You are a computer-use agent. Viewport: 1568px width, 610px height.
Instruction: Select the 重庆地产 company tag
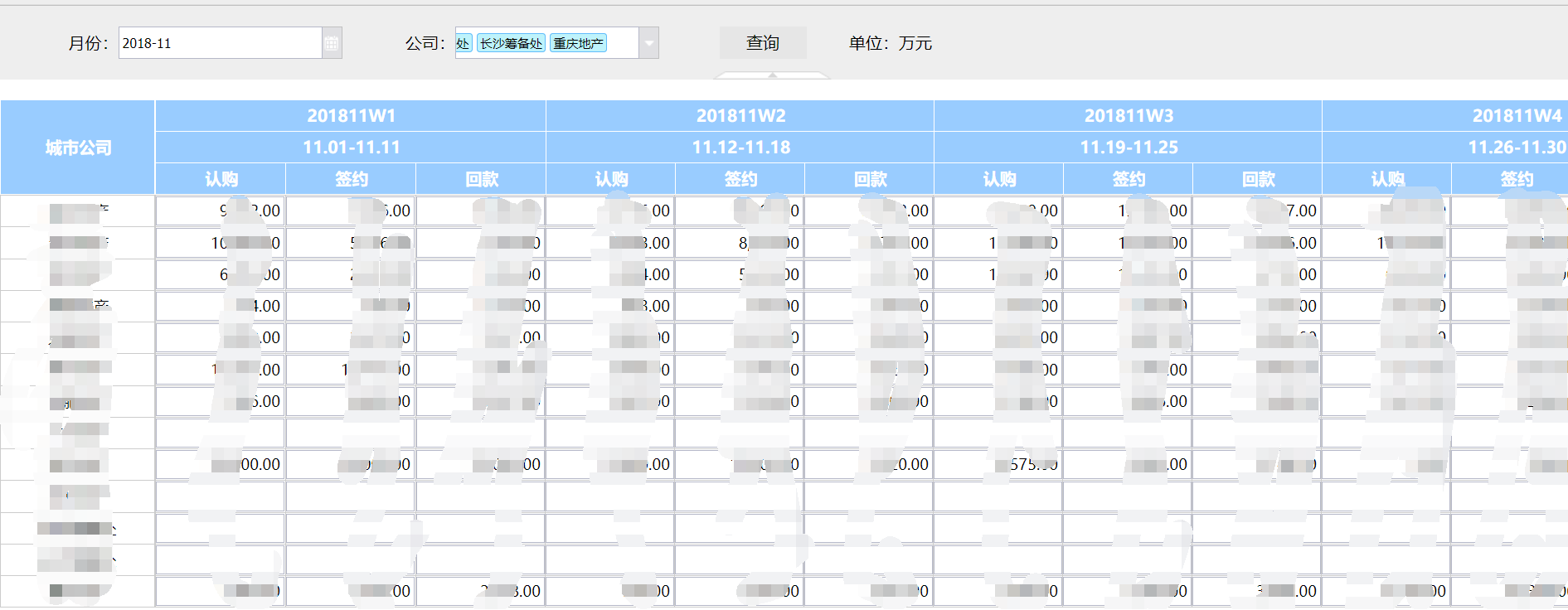(578, 43)
